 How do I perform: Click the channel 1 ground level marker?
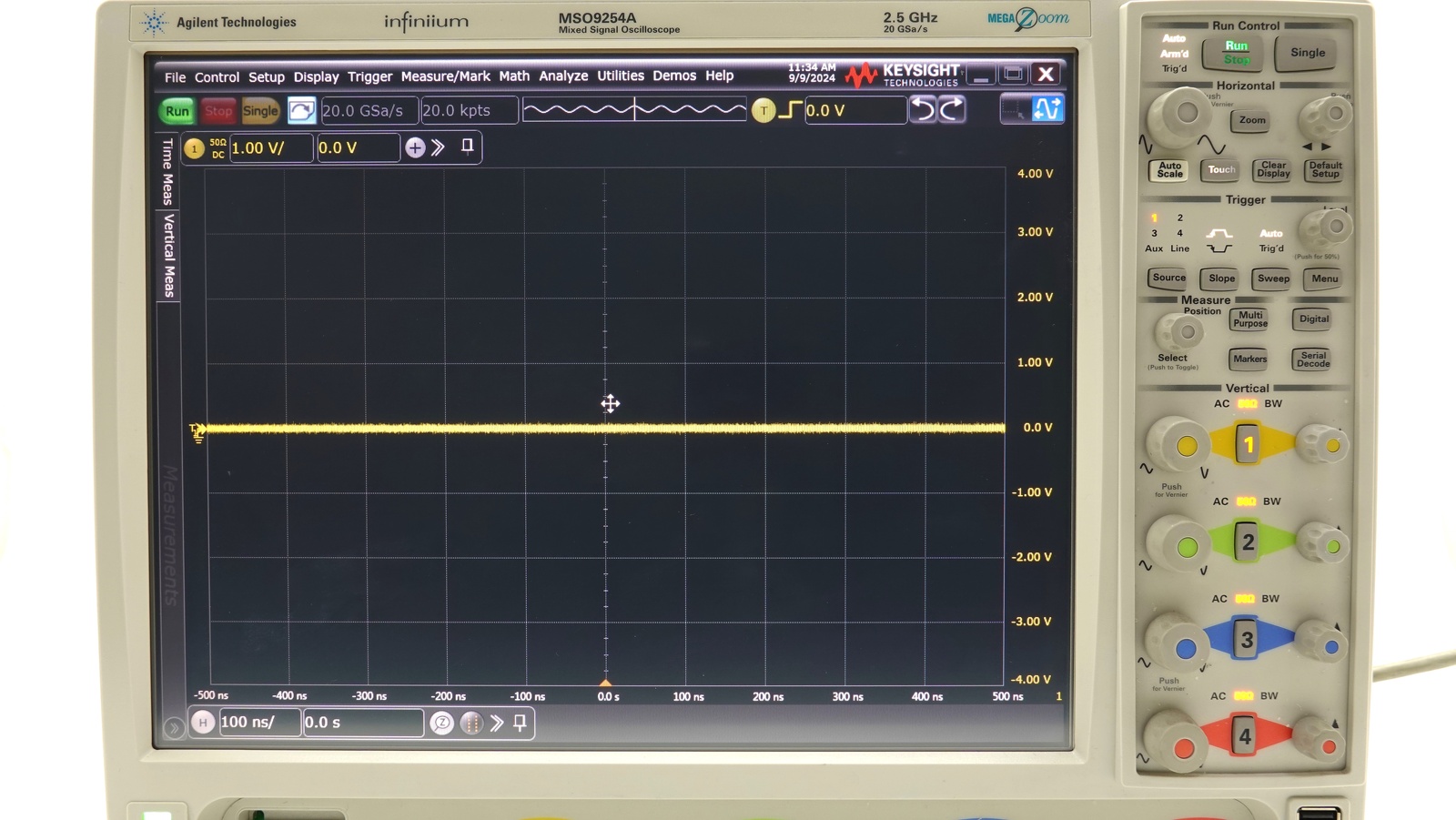[x=197, y=432]
